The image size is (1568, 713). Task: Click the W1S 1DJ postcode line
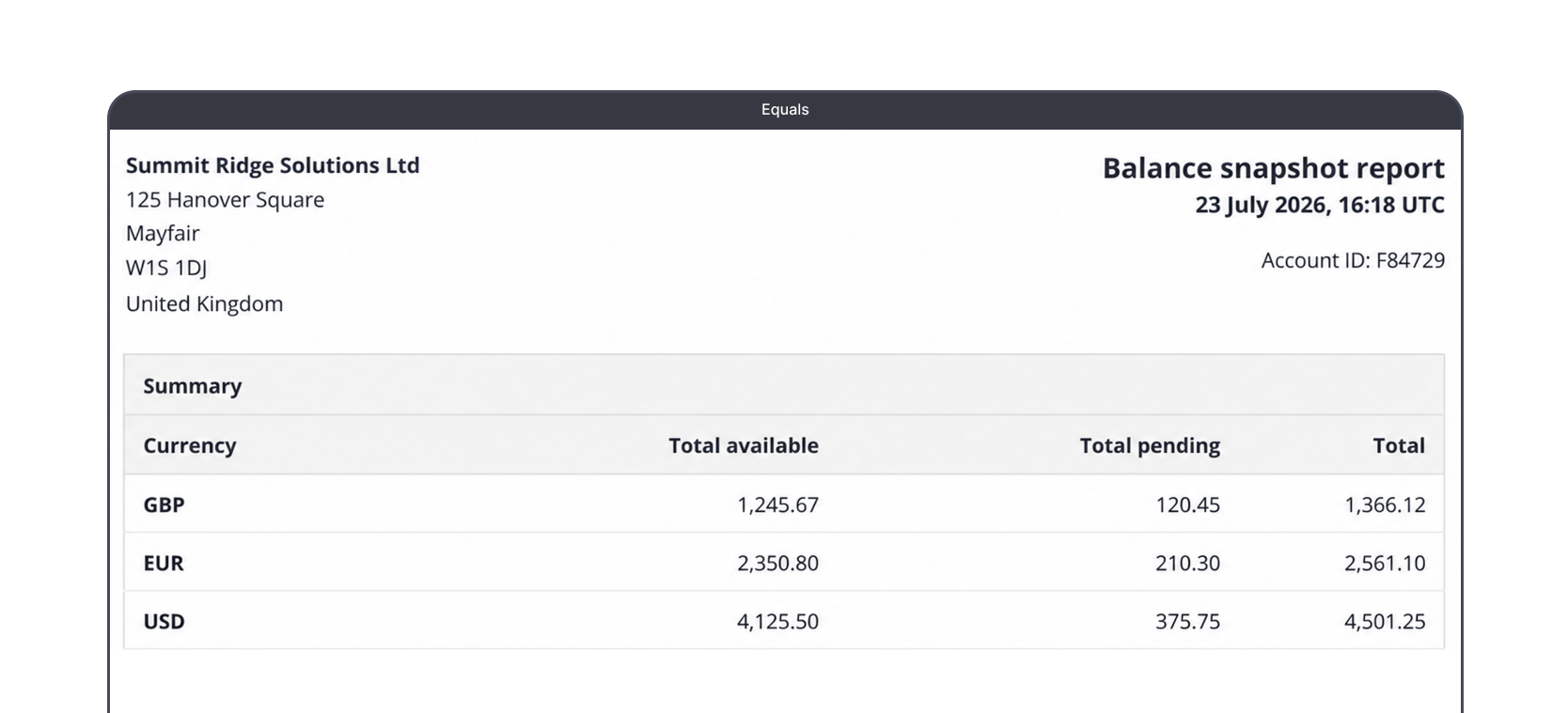[x=166, y=268]
